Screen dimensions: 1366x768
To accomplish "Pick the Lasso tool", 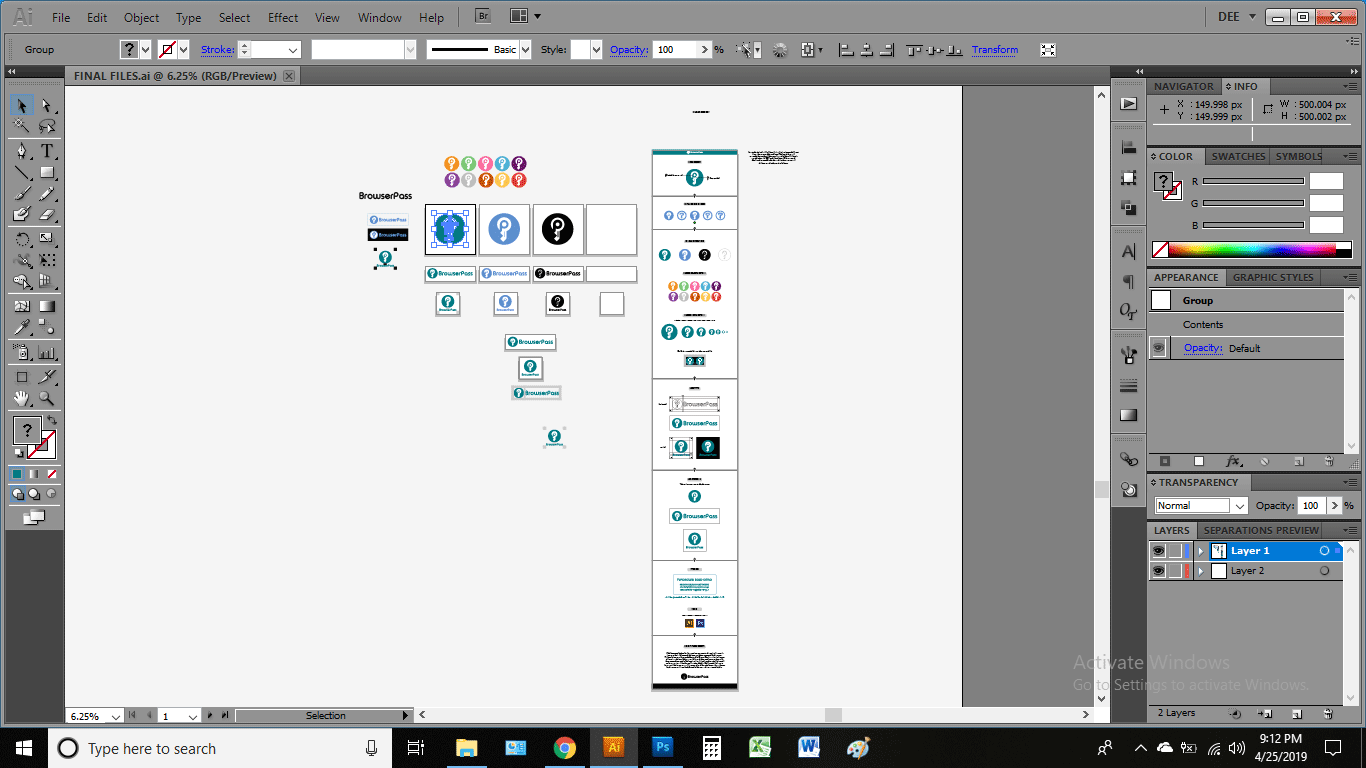I will click(46, 127).
